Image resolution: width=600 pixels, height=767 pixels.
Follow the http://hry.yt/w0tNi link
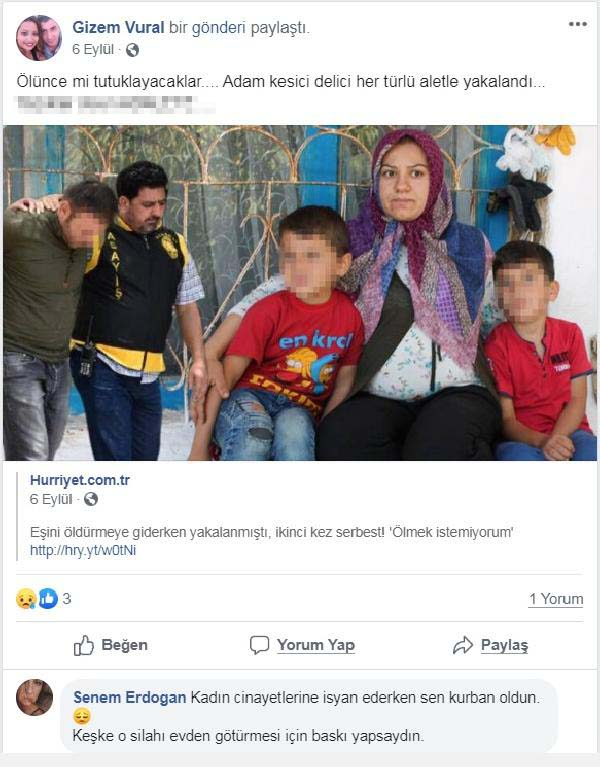pyautogui.click(x=83, y=550)
